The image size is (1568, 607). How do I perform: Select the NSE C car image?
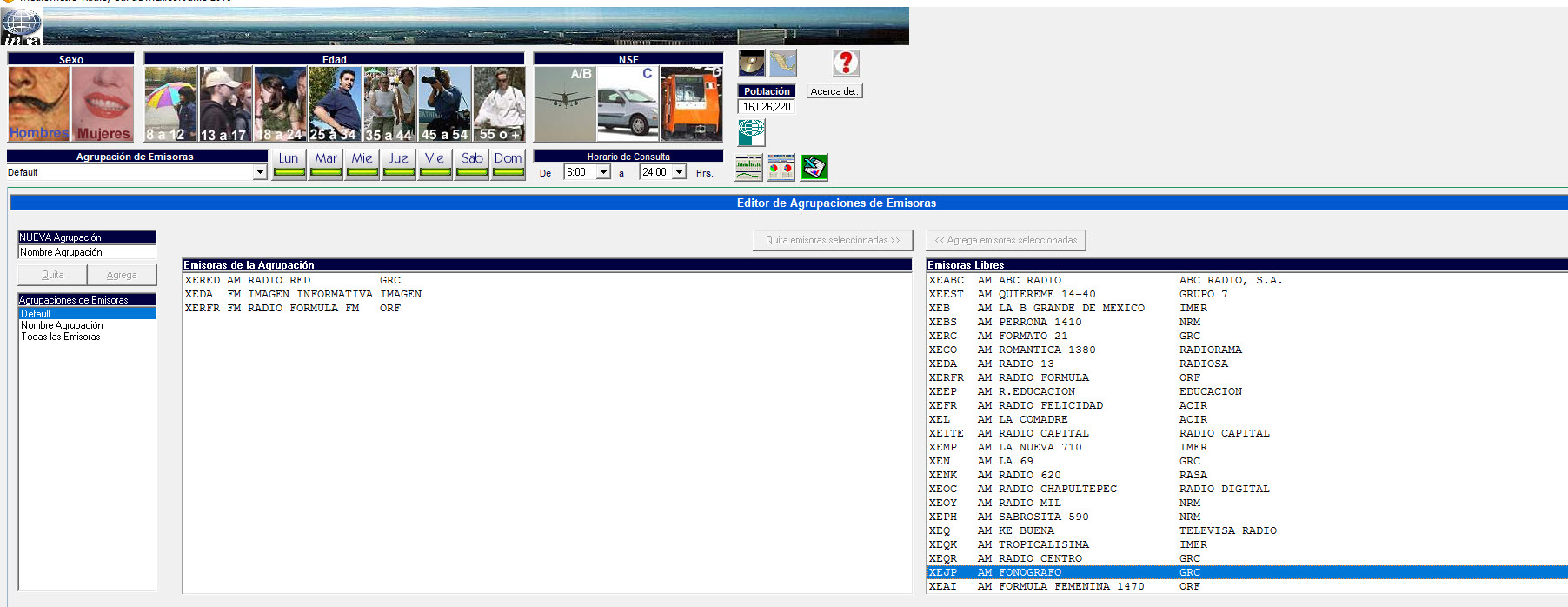click(x=628, y=103)
